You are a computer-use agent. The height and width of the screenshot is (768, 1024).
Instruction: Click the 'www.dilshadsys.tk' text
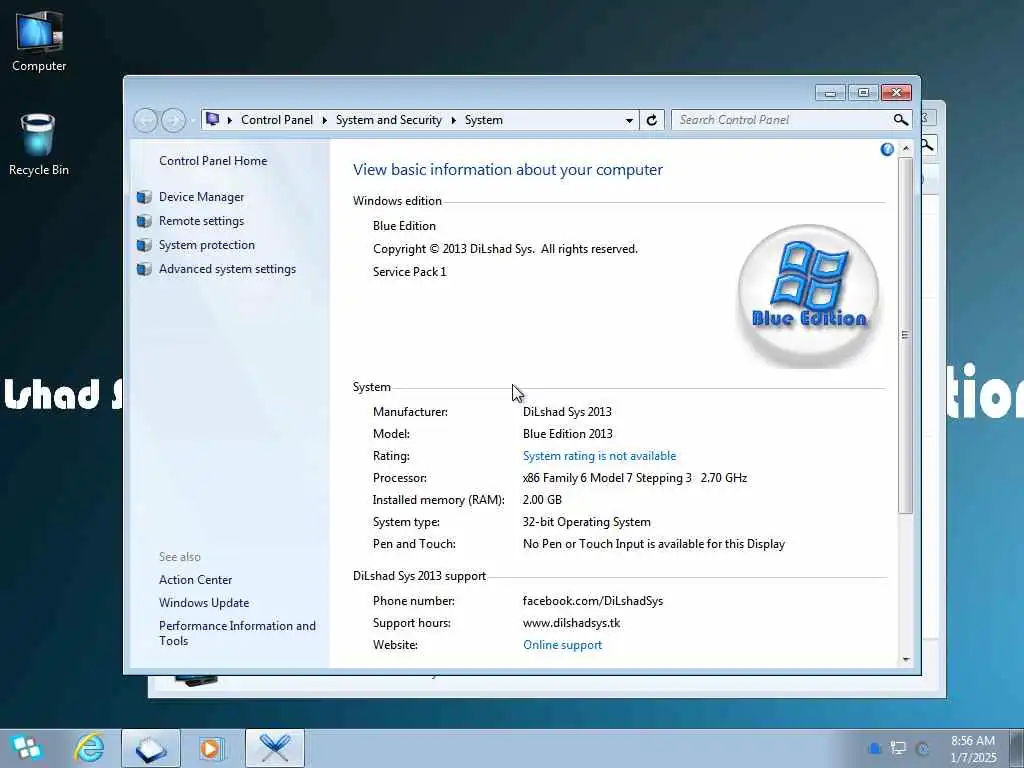(x=571, y=623)
